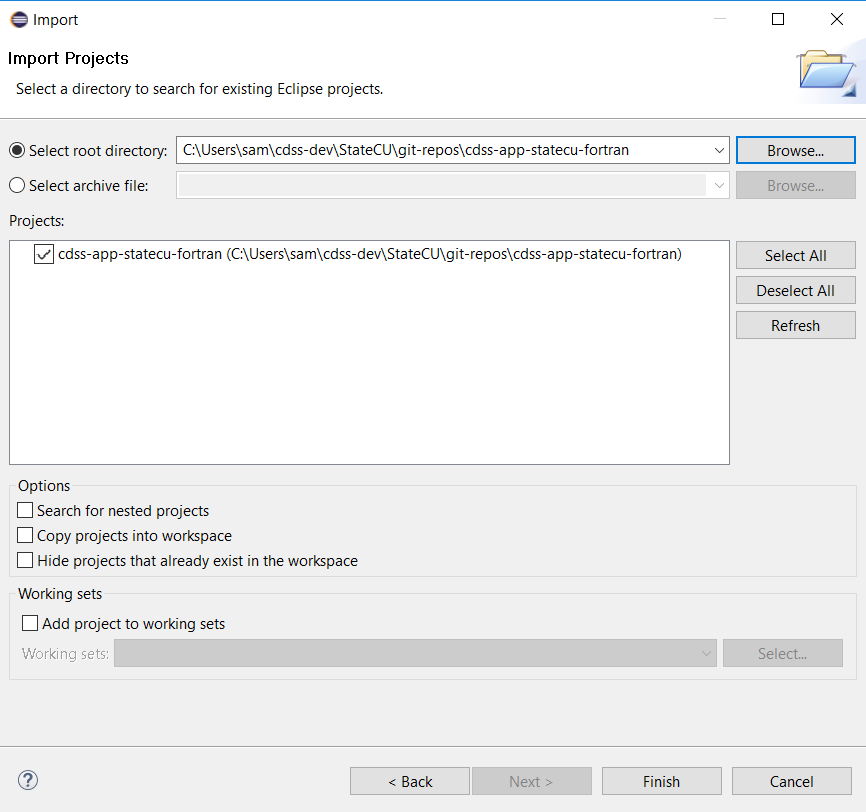
Task: Toggle Hide projects that already exist option
Action: (x=25, y=560)
